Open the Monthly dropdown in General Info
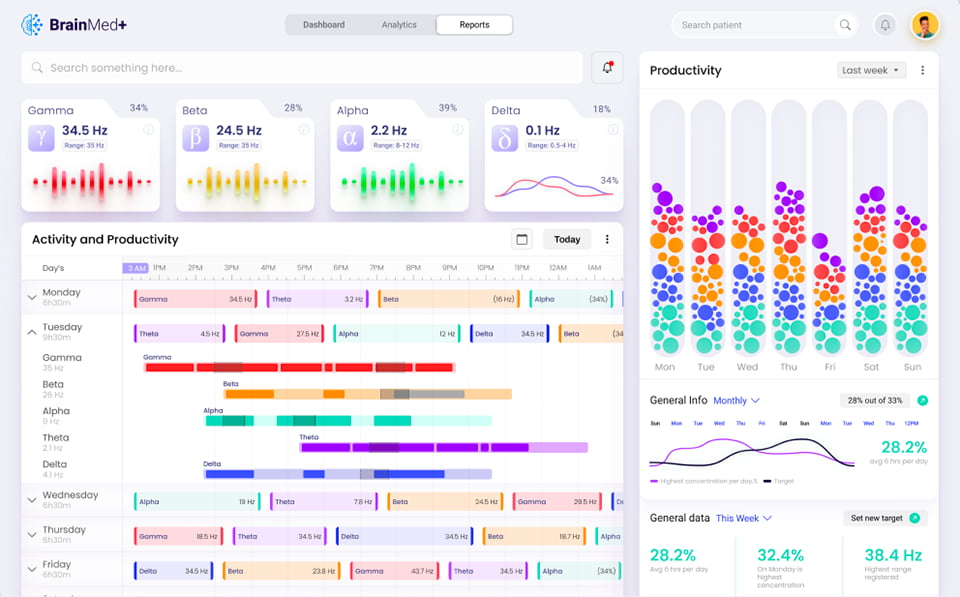 click(x=736, y=400)
